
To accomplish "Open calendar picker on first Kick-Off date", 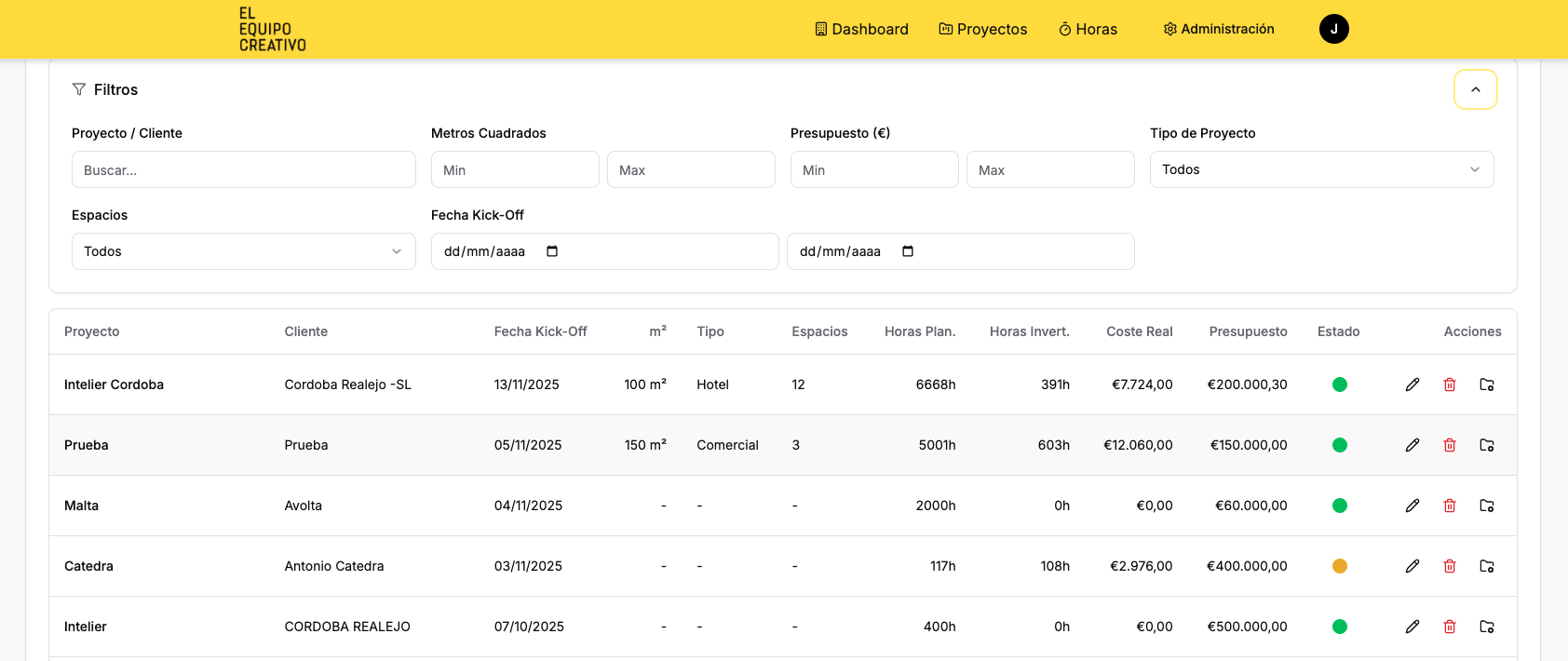I will [552, 251].
